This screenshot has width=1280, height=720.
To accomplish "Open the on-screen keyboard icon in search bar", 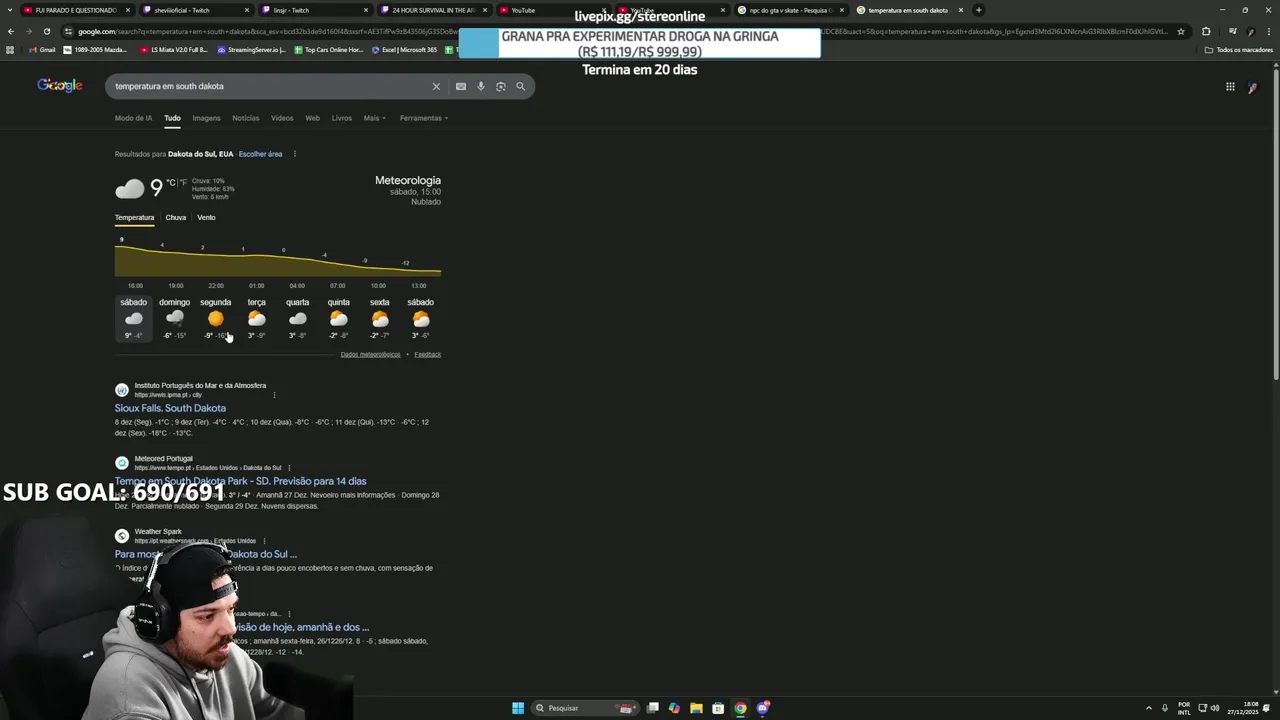I will (x=461, y=86).
